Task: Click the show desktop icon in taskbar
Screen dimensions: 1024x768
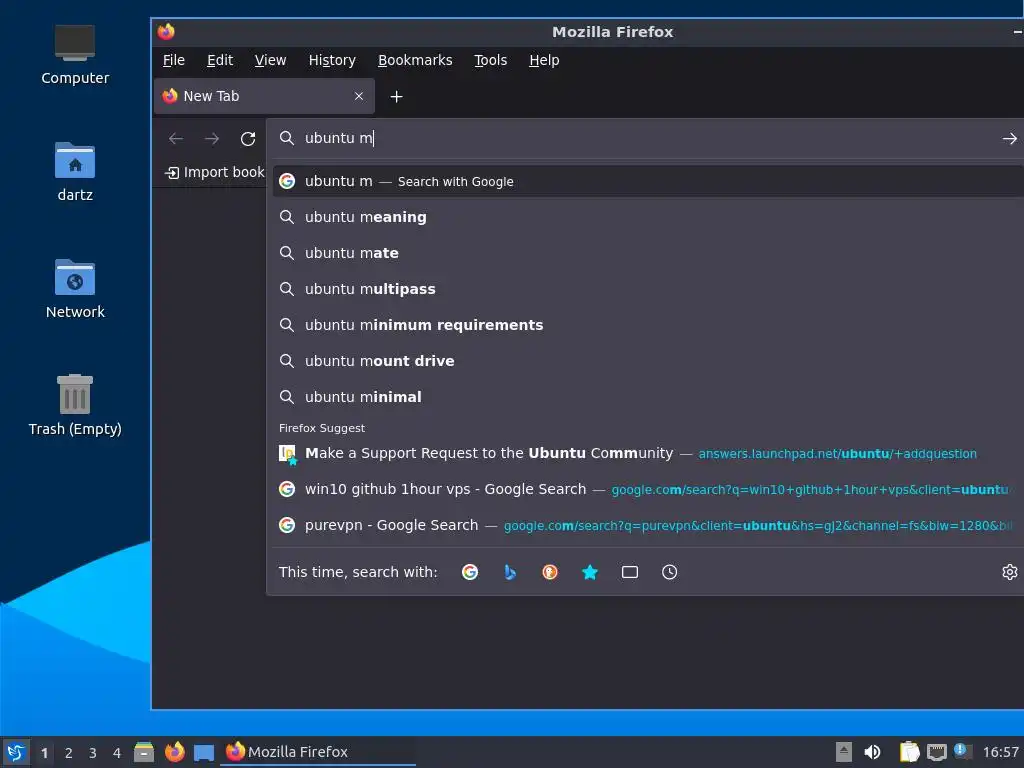Action: click(x=204, y=753)
